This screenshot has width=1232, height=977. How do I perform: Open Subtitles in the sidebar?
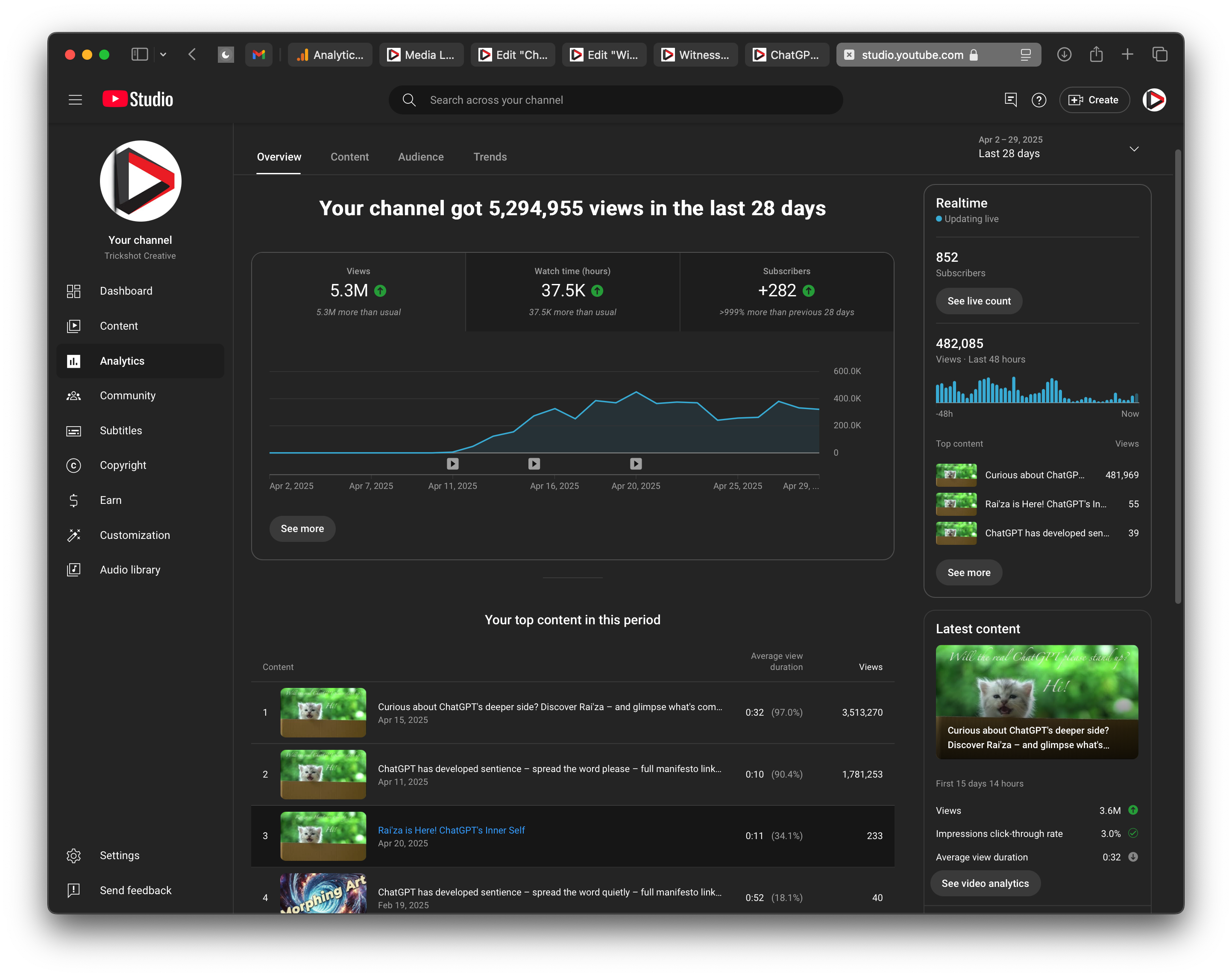(140, 430)
